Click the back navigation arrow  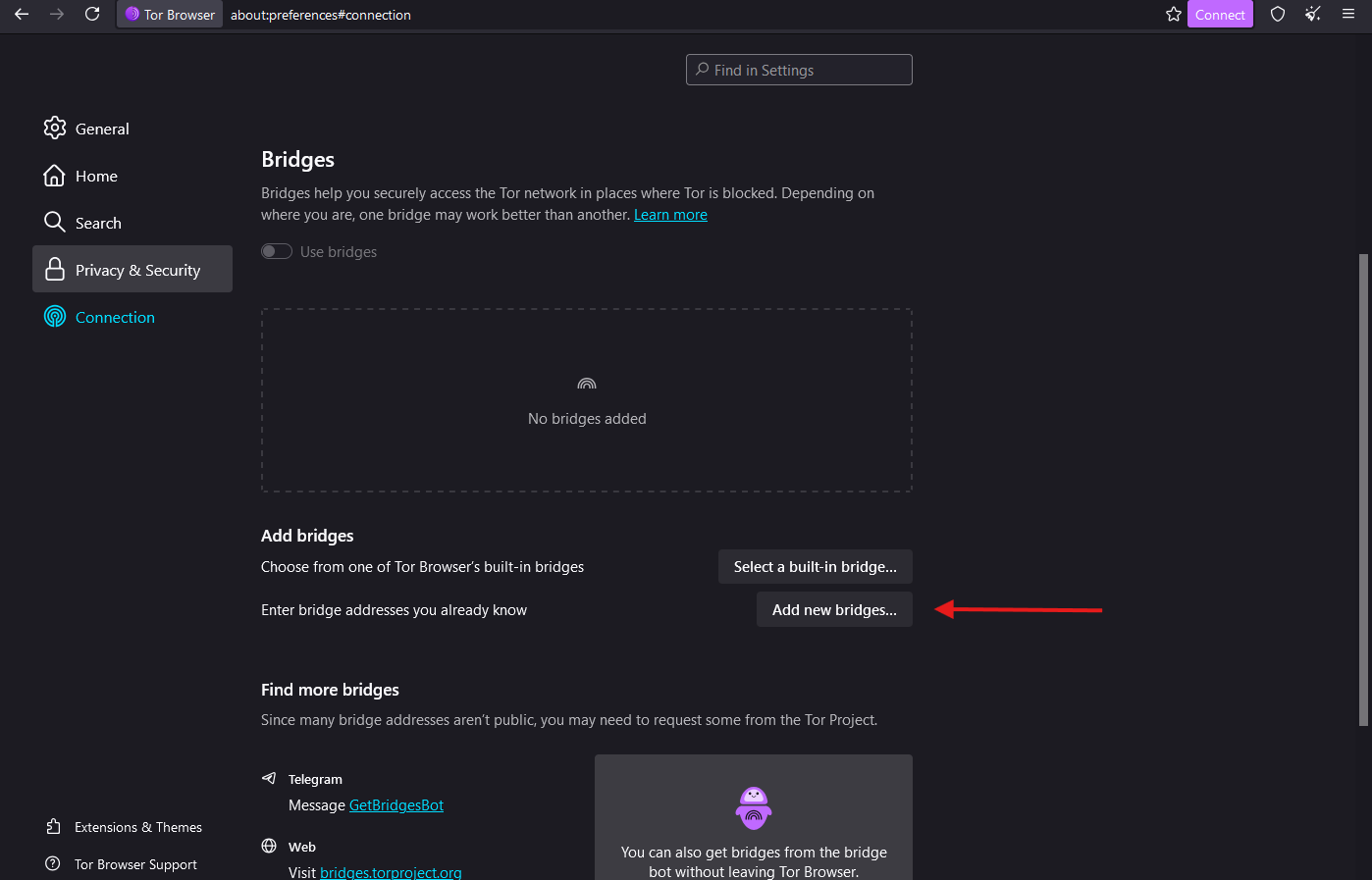pos(22,15)
